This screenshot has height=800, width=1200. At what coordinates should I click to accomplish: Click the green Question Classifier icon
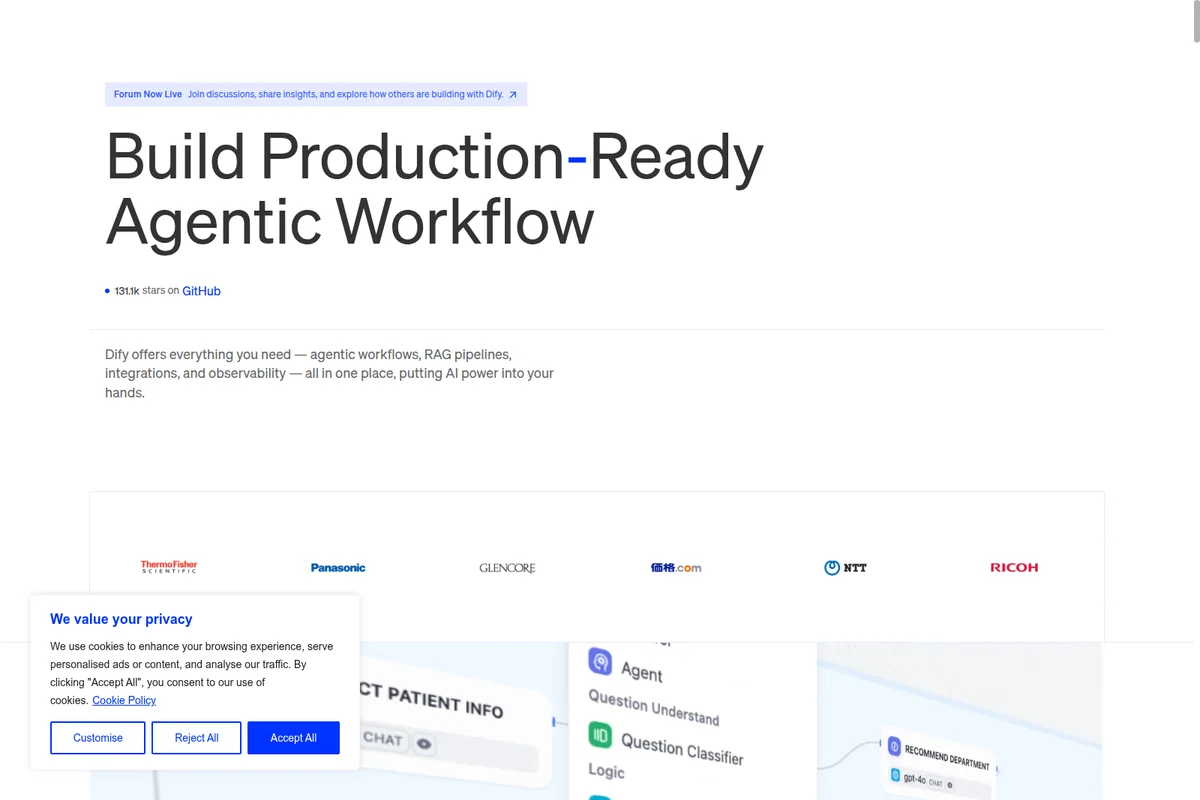[600, 735]
